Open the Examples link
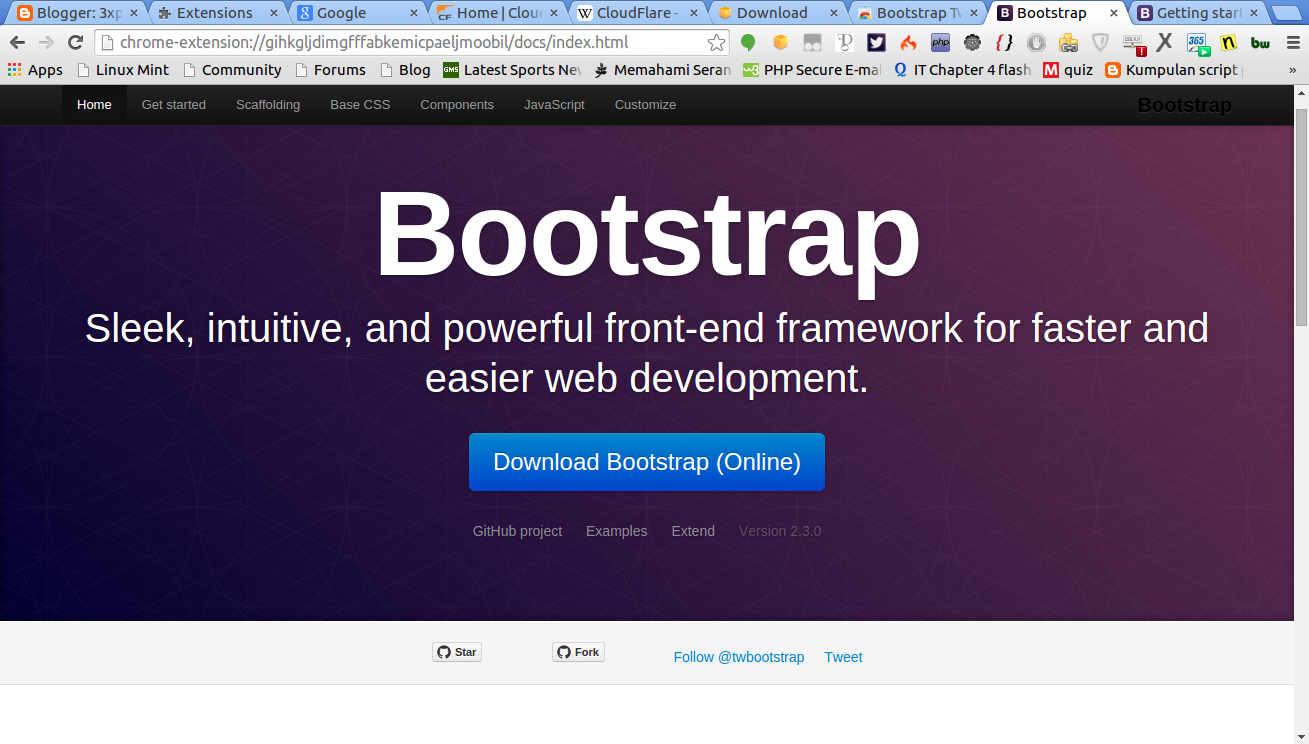 pyautogui.click(x=616, y=531)
